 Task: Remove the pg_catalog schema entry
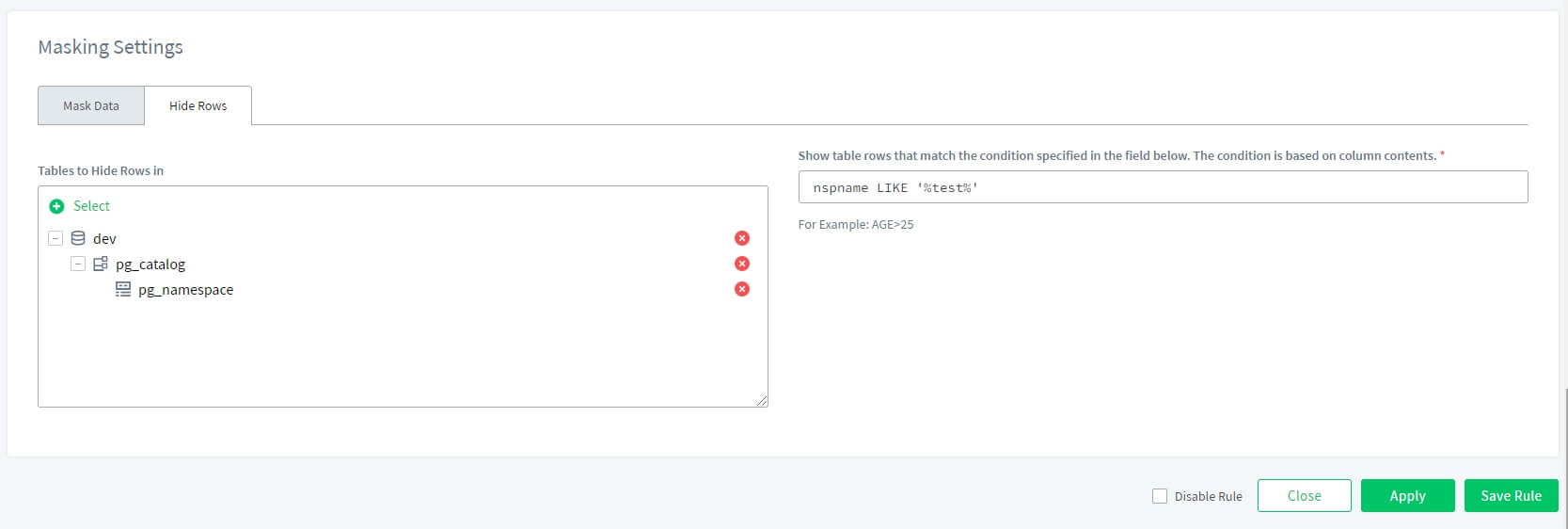(741, 264)
